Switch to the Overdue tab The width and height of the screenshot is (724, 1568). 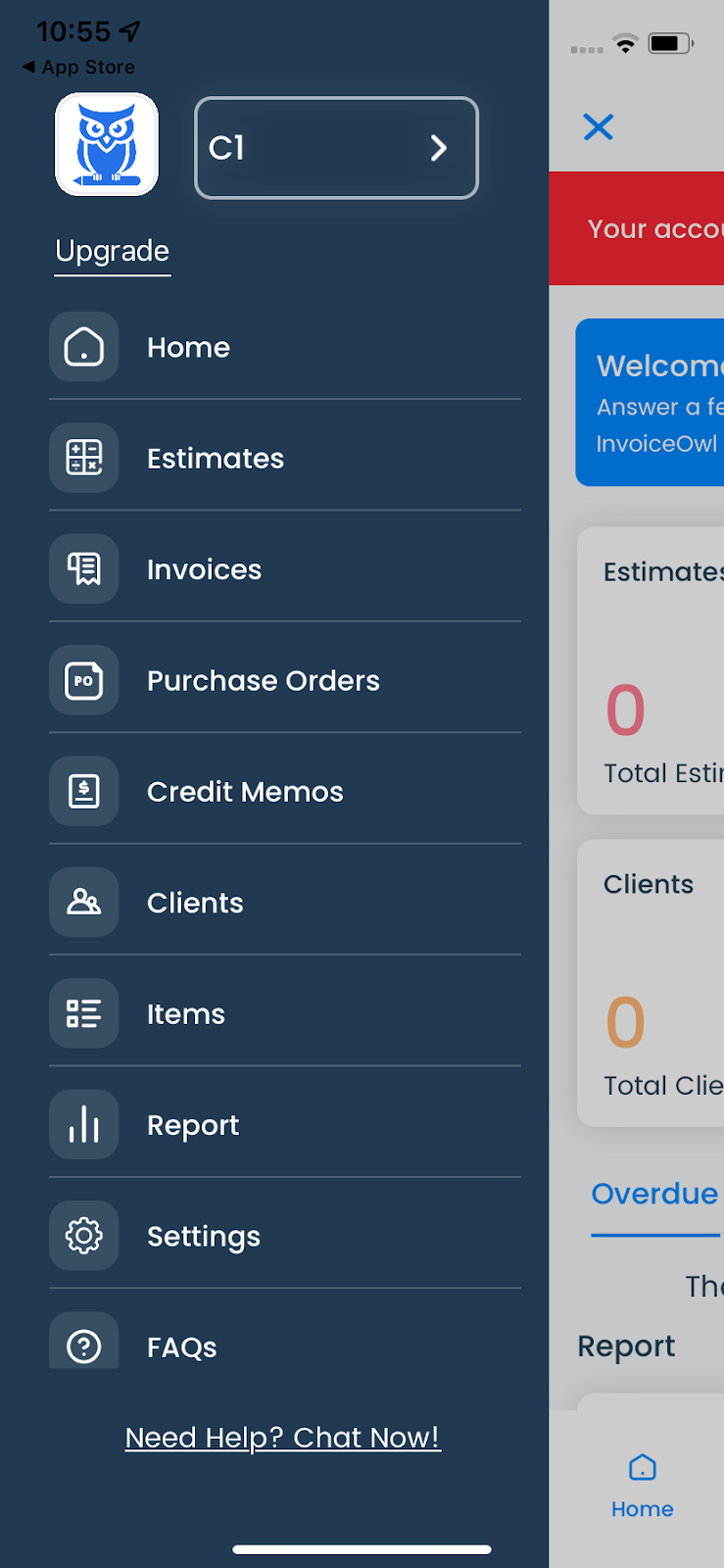pyautogui.click(x=654, y=1194)
